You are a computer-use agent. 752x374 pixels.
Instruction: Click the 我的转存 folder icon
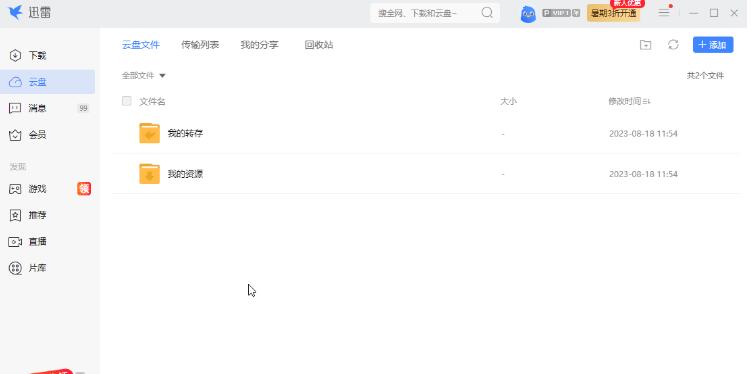point(149,133)
